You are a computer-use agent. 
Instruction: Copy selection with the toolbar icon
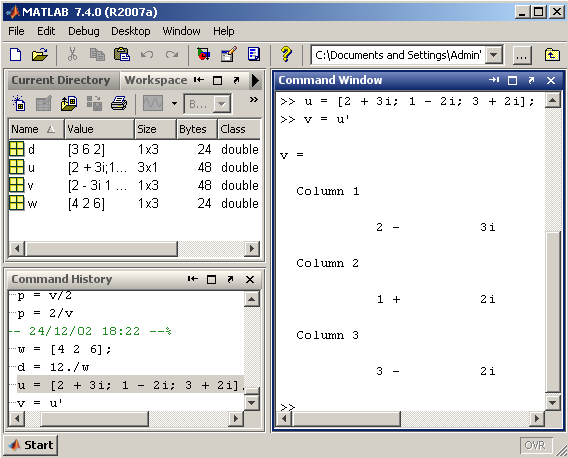[97, 55]
